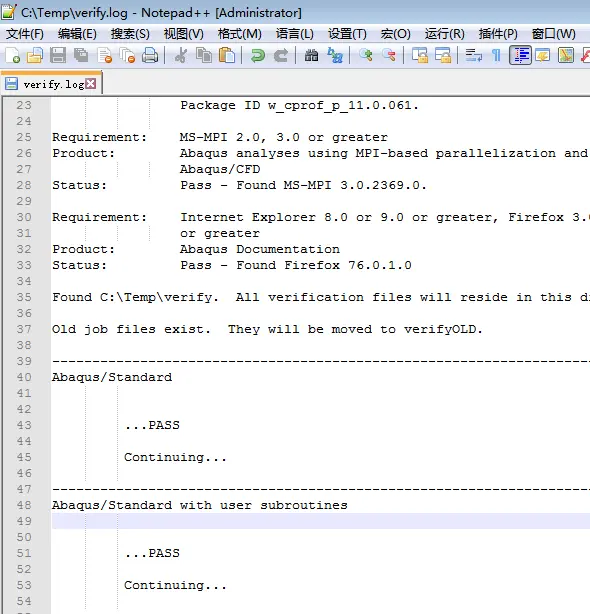590x614 pixels.
Task: Toggle synchronized vertical scrolling icon
Action: pos(420,56)
